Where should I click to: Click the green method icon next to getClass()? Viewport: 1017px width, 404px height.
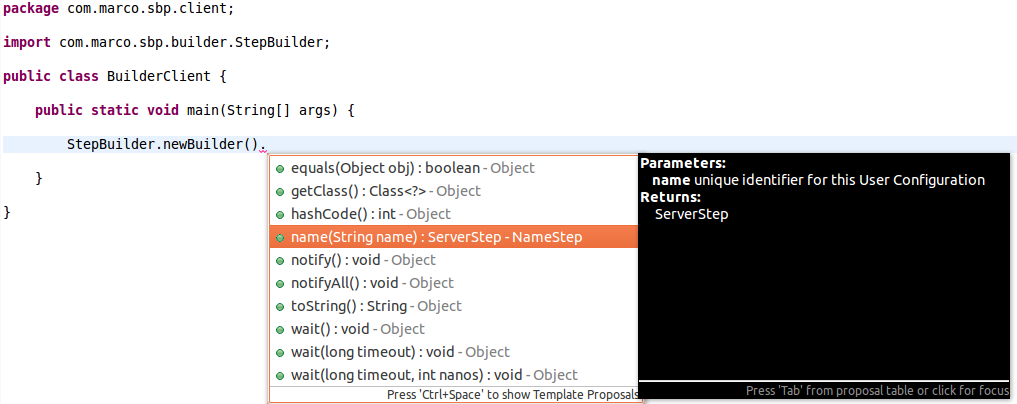coord(280,192)
